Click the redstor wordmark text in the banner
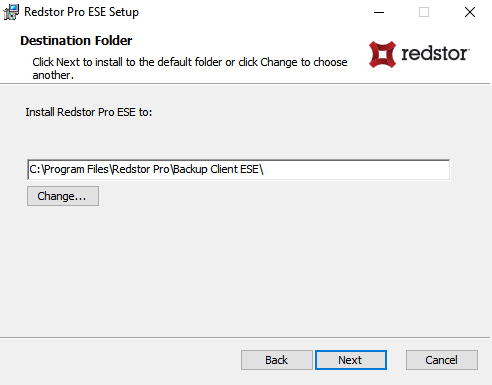492x385 pixels. (435, 53)
